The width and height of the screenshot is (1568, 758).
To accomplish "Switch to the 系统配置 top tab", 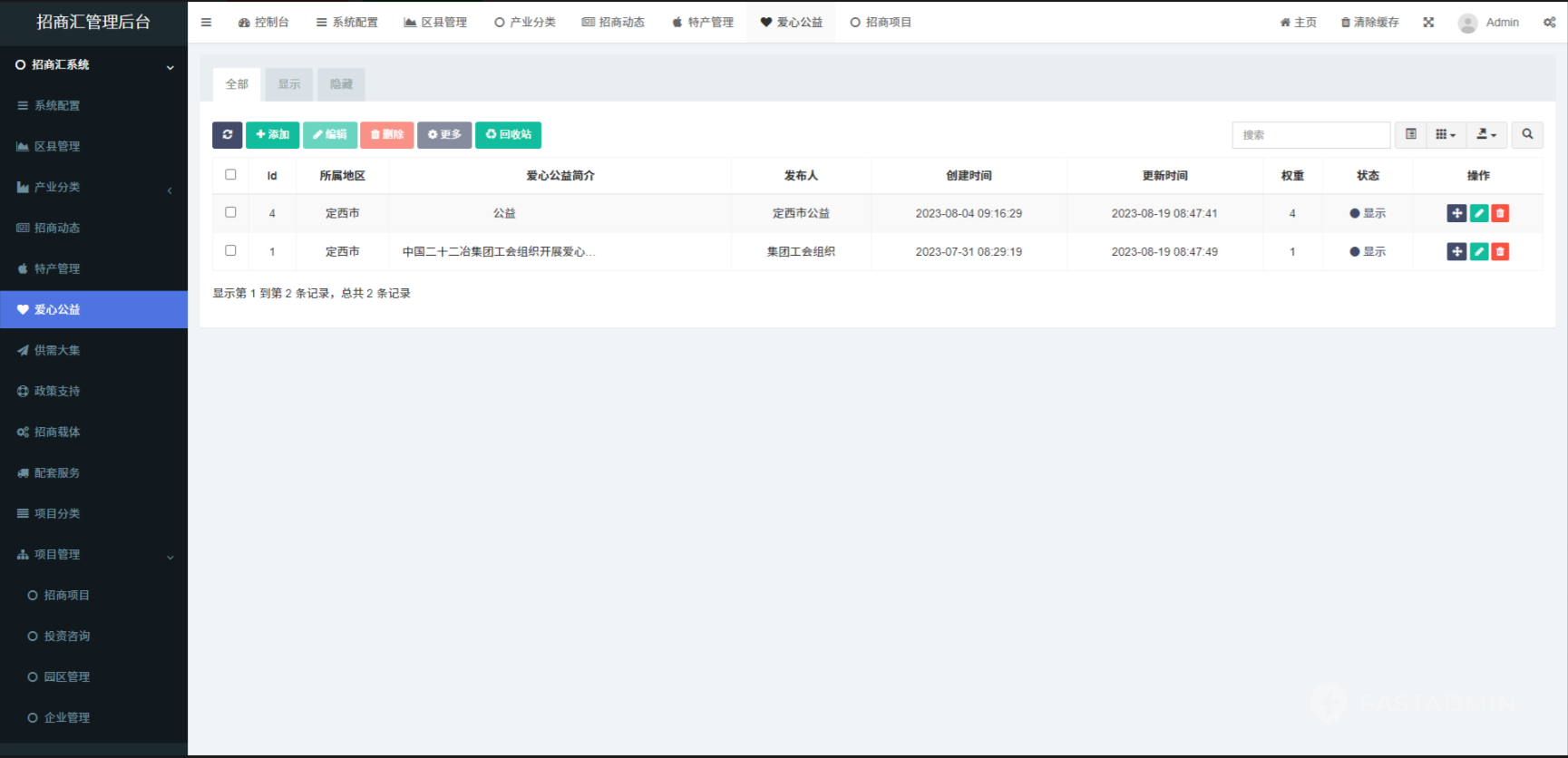I will tap(346, 22).
